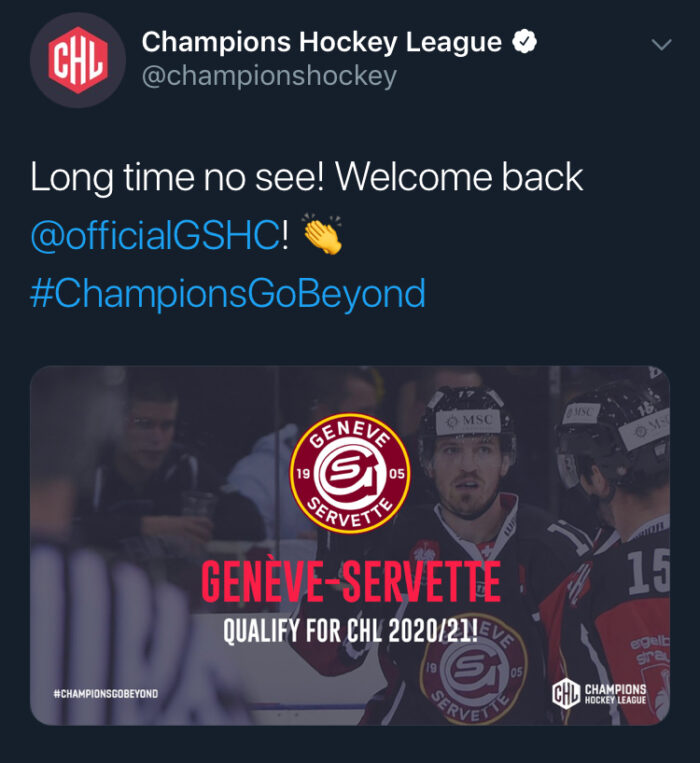Image resolution: width=700 pixels, height=763 pixels.
Task: Open the #ChampionsGoBeyond hashtag link
Action: click(228, 294)
